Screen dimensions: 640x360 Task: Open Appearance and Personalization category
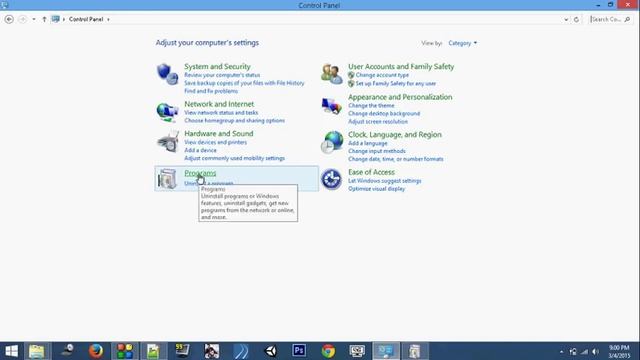tap(400, 97)
